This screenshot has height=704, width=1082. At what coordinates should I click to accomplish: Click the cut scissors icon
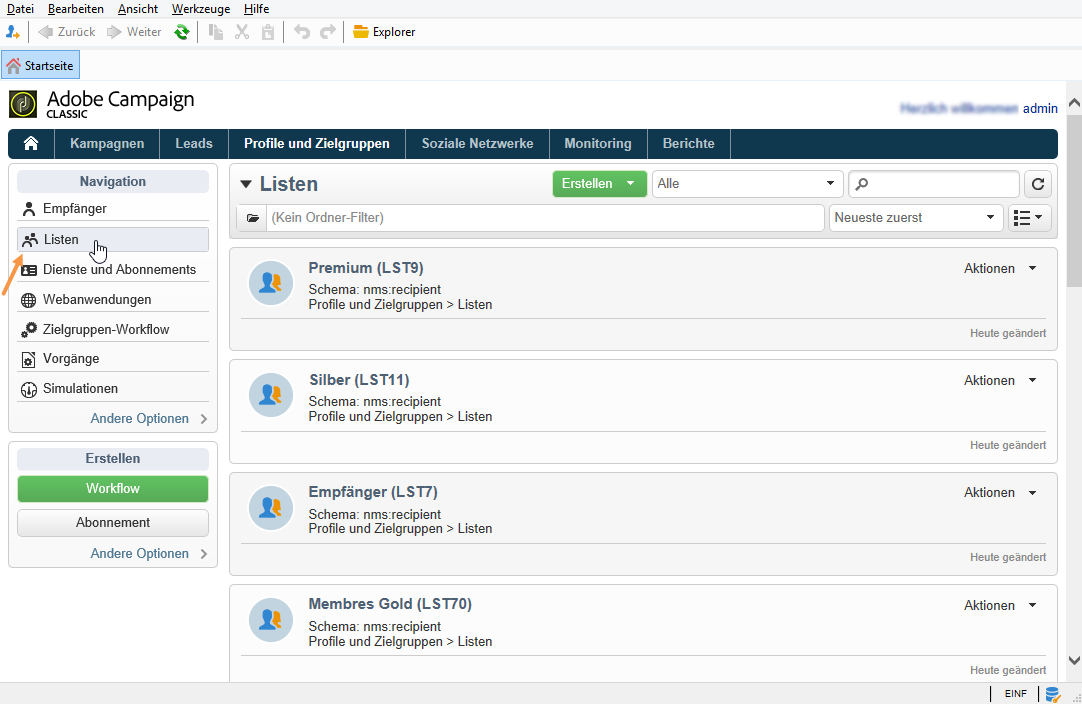click(242, 32)
